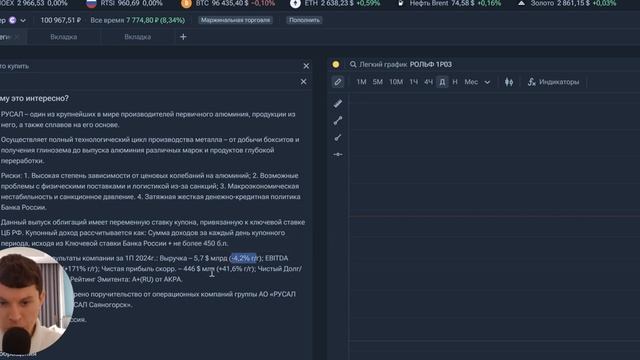Image resolution: width=640 pixels, height=360 pixels.
Task: Expand the timeframe dropdown chevron after Мес
Action: coord(487,82)
